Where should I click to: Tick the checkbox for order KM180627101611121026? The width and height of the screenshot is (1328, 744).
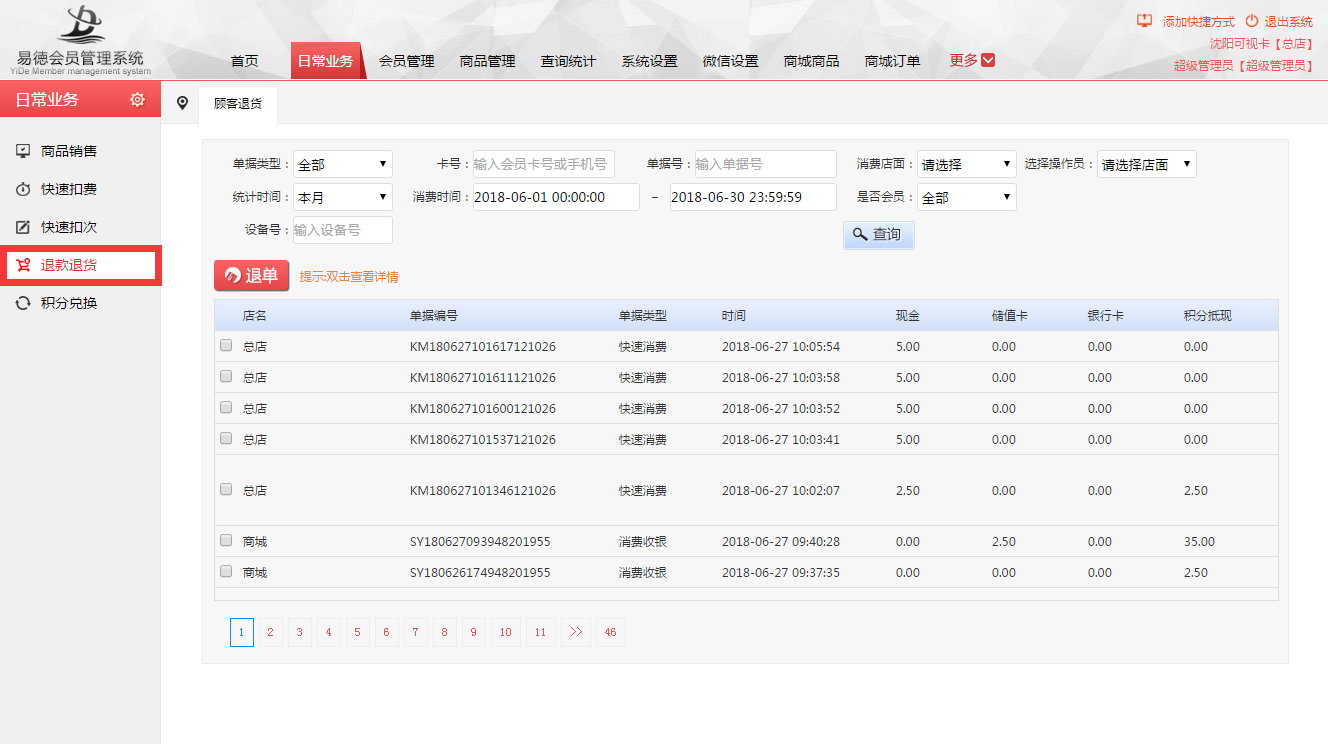[225, 377]
